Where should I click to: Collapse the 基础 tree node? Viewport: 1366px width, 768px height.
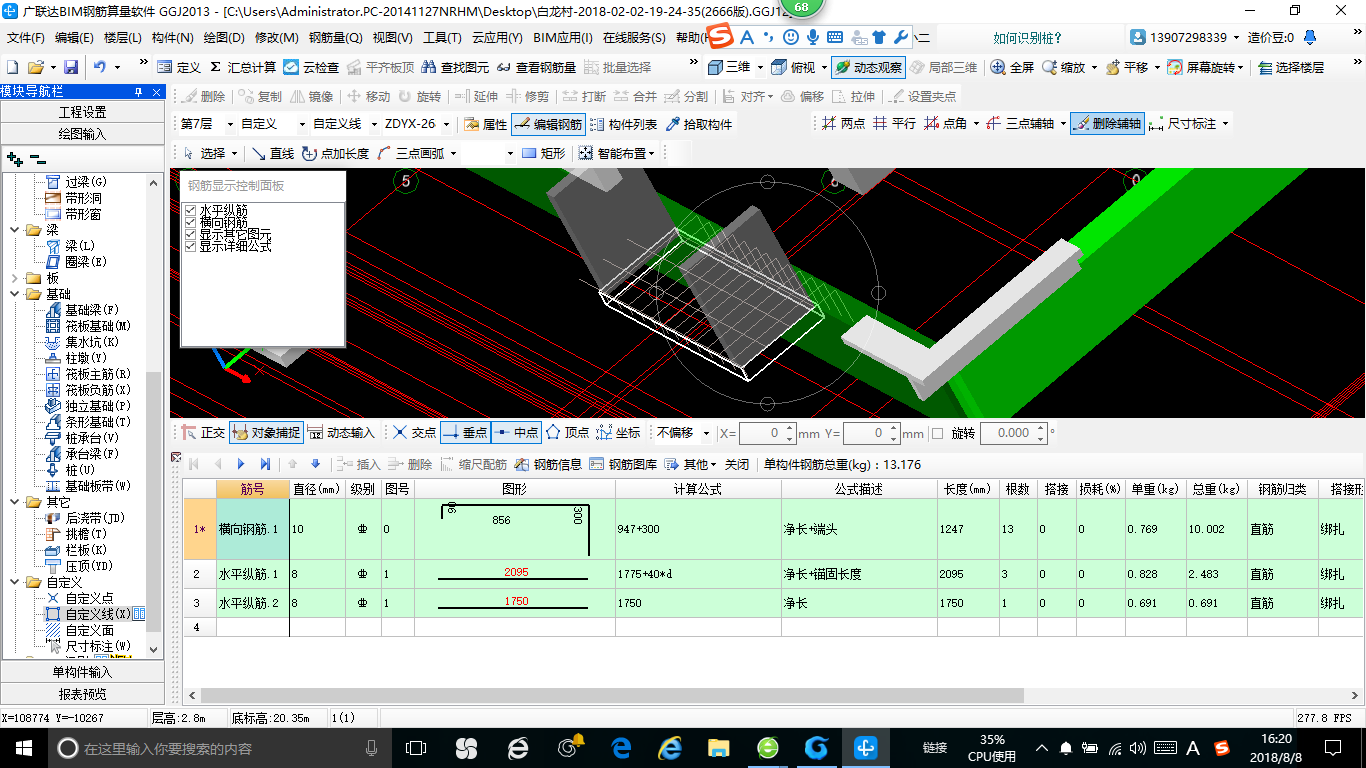click(15, 294)
